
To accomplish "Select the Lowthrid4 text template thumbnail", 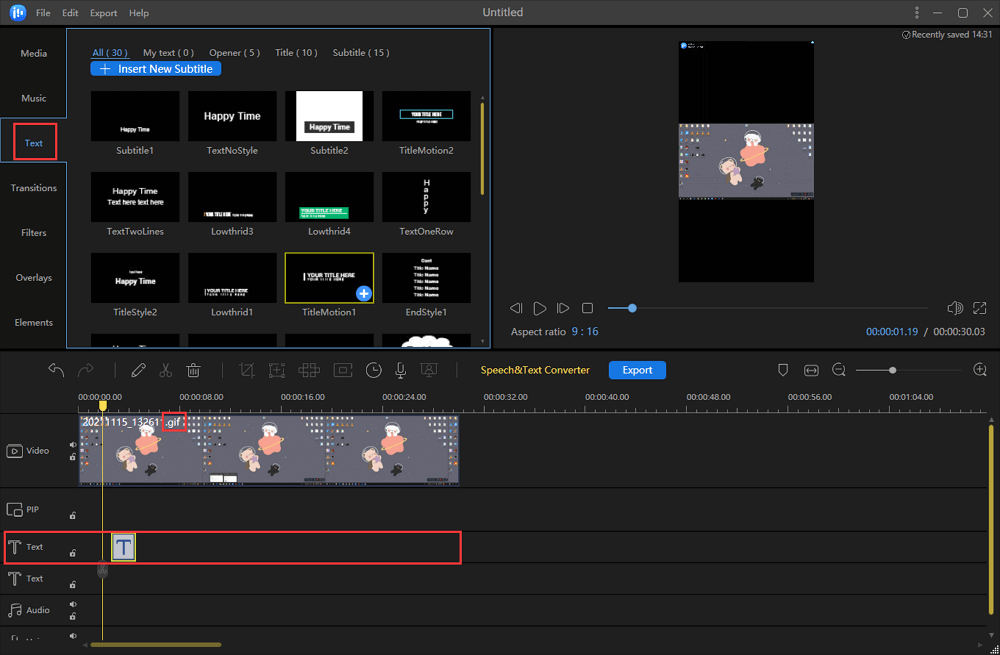I will 329,196.
